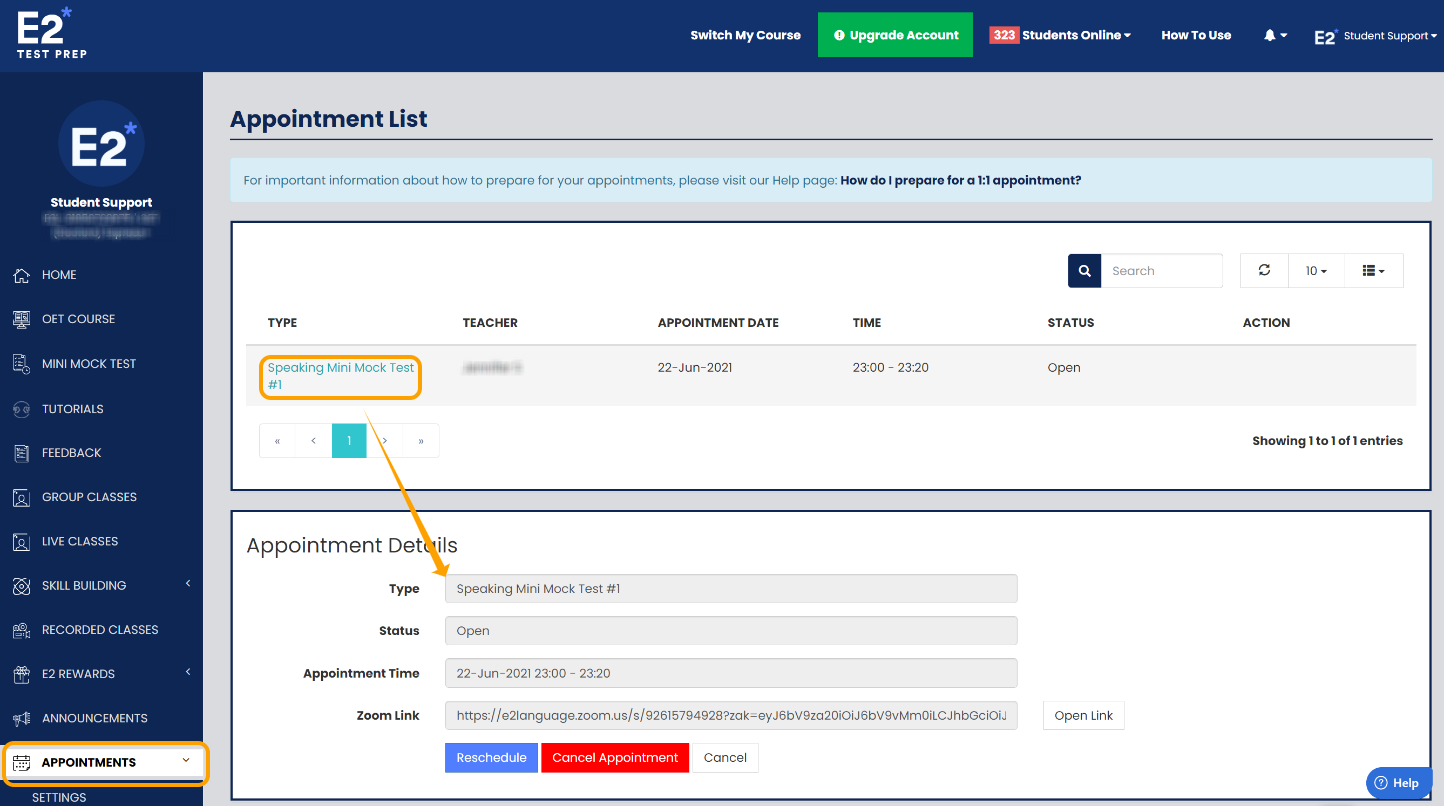This screenshot has width=1444, height=806.
Task: Click the Recorded Classes sidebar icon
Action: click(x=21, y=629)
